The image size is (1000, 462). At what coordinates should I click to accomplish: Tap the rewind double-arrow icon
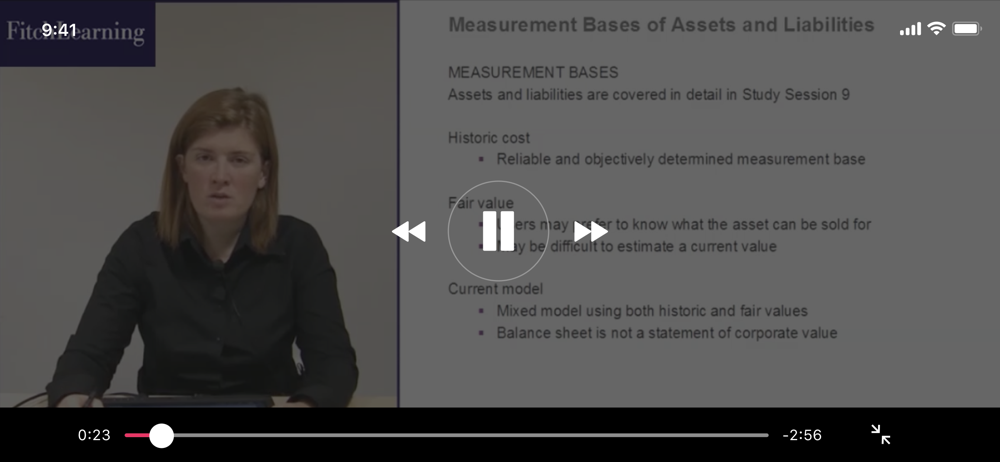tap(409, 231)
